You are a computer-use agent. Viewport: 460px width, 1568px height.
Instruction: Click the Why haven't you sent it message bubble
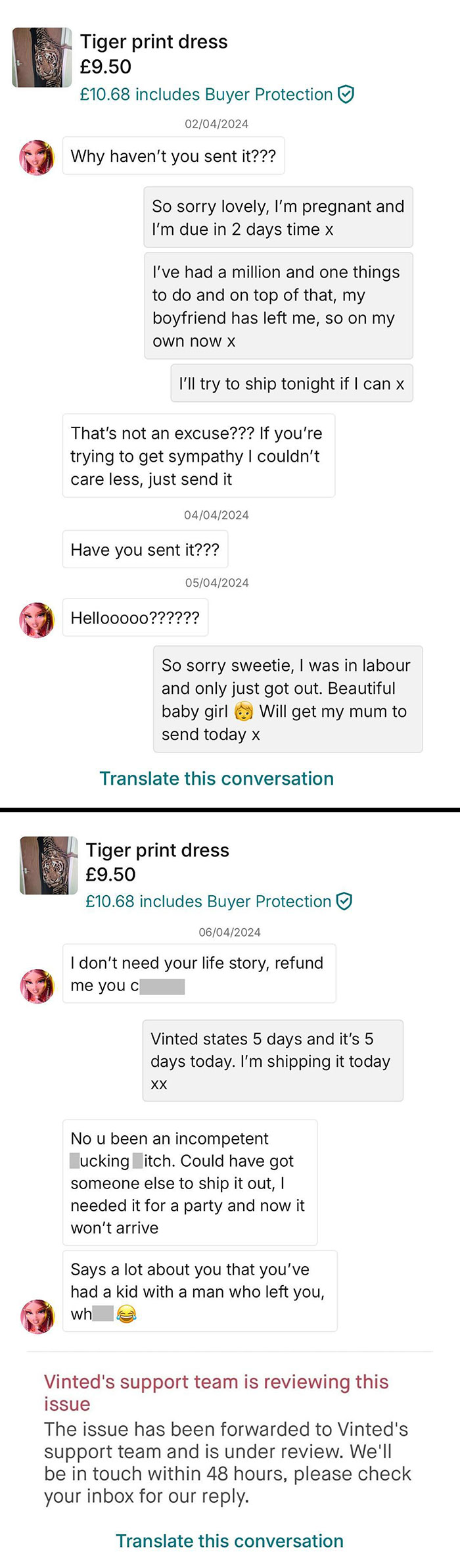pos(174,156)
